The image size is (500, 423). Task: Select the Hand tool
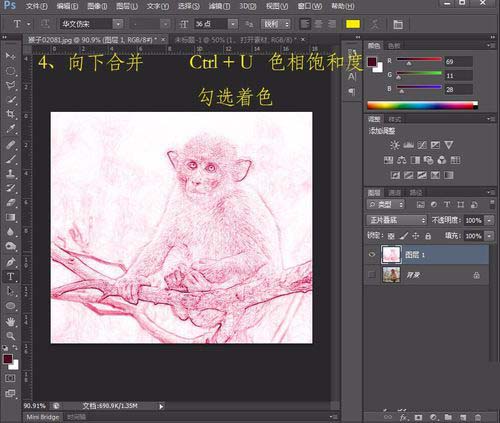point(10,321)
